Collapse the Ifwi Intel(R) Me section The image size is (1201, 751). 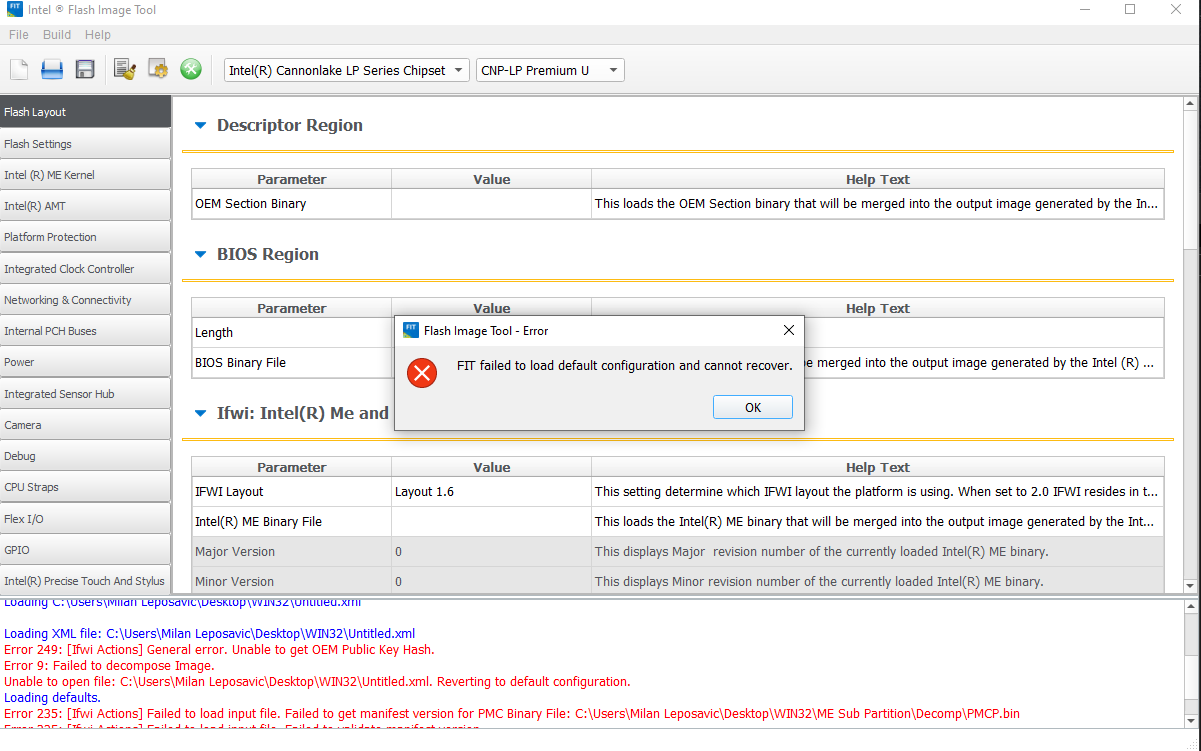pyautogui.click(x=199, y=413)
